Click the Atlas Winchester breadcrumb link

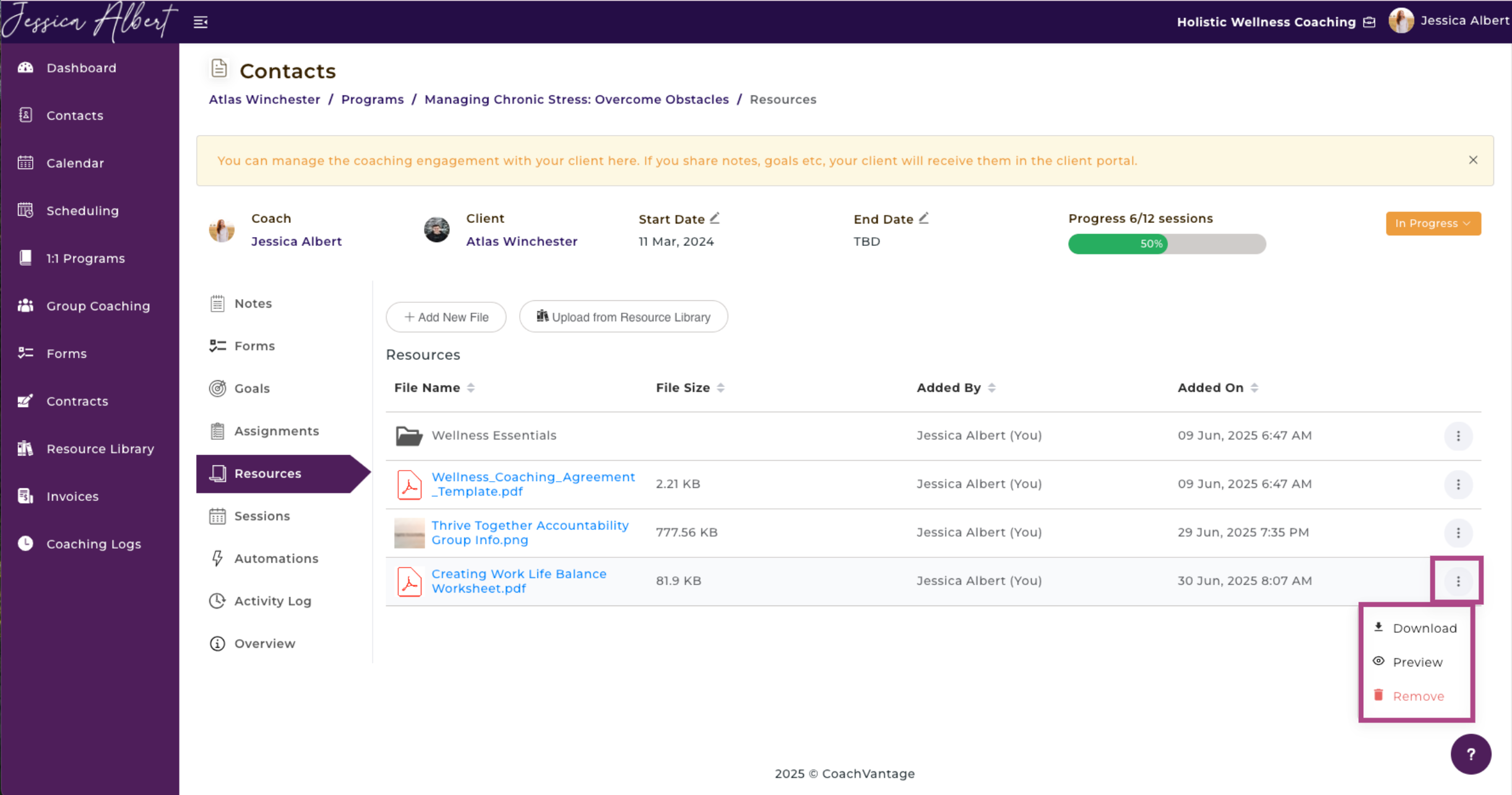point(264,99)
